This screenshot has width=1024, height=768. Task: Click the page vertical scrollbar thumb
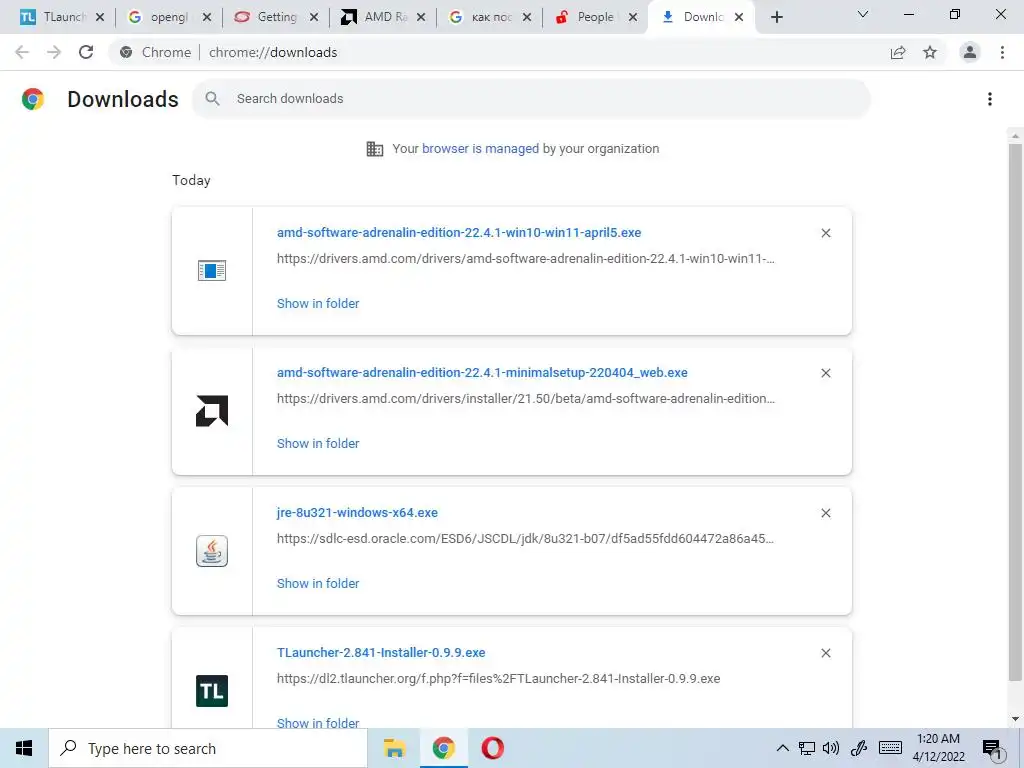[x=1015, y=411]
